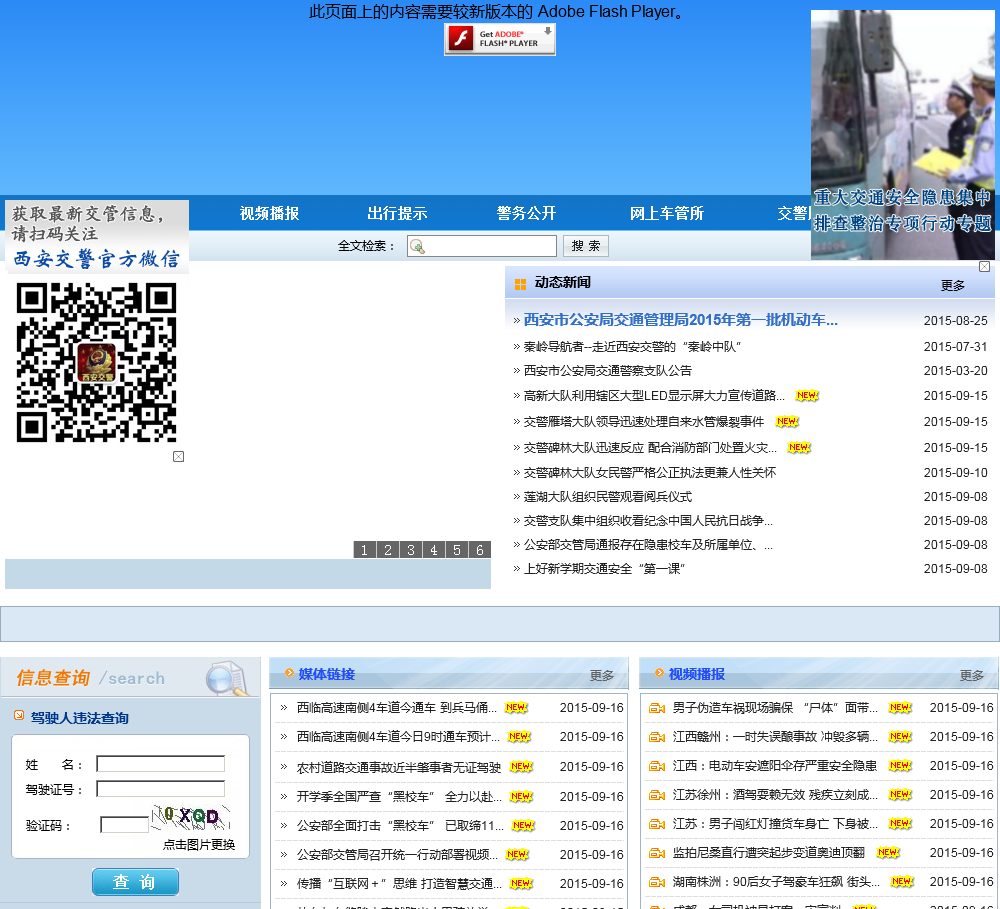Click camera icon beside 湖南株洲：90后女子驾豪车
Viewport: 1000px width, 909px height.
click(x=657, y=882)
